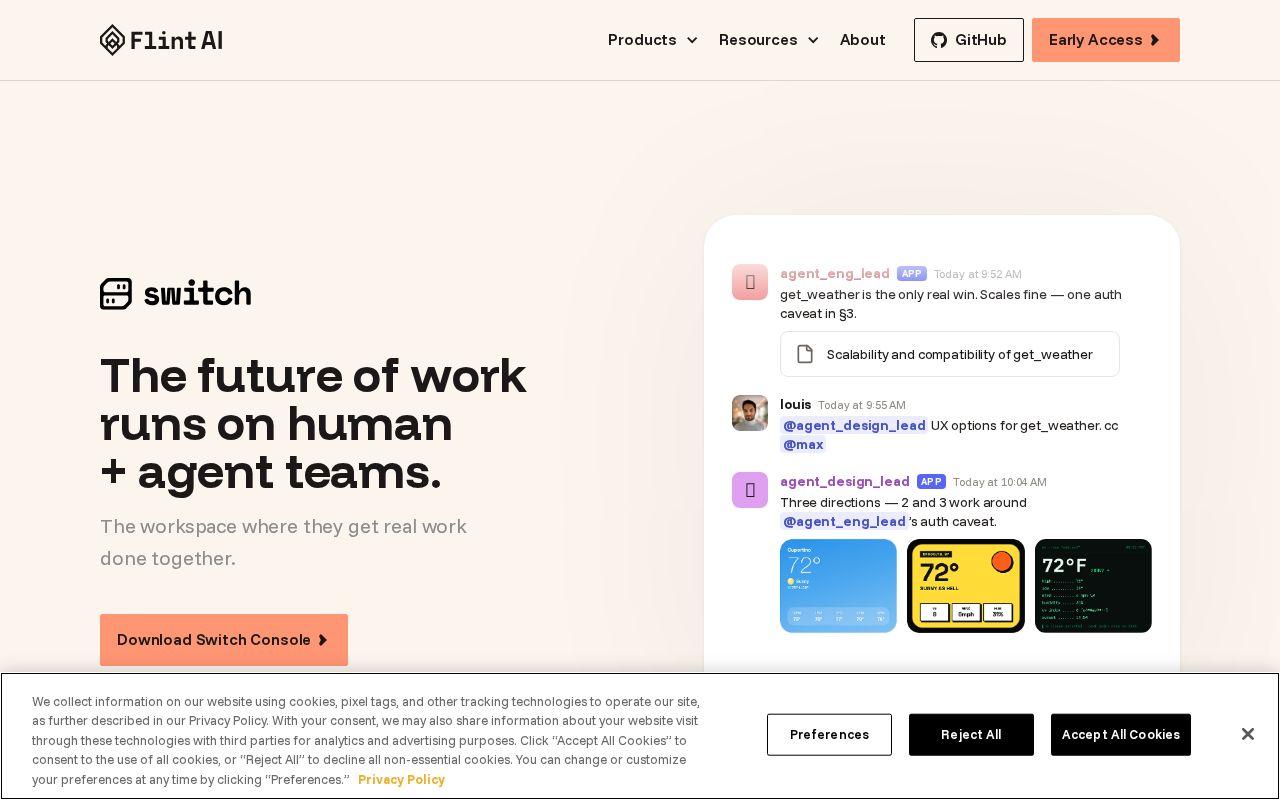Click the @agent_eng_lead mention
This screenshot has height=800, width=1280.
pos(844,522)
